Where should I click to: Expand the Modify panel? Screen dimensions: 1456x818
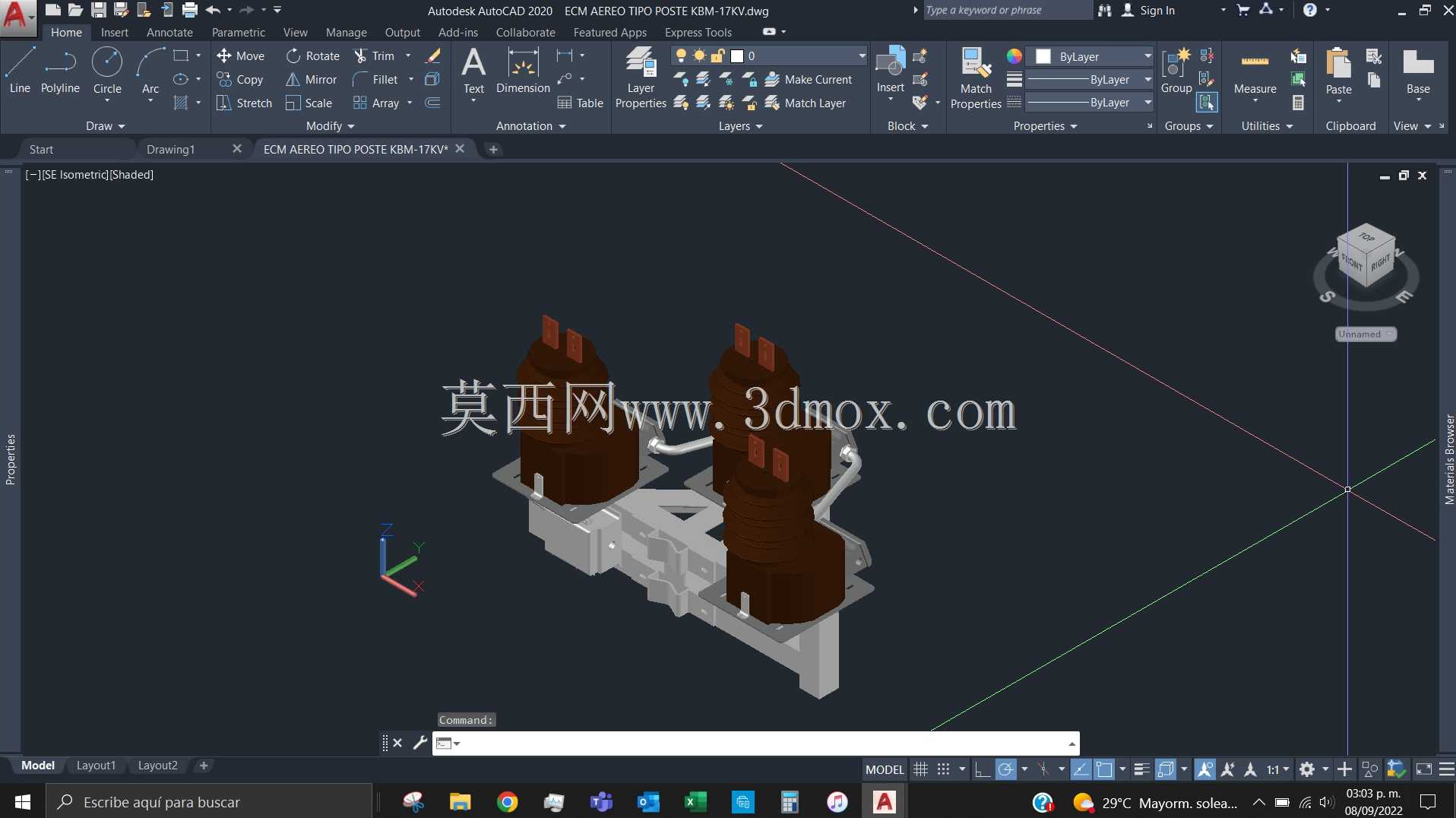331,126
